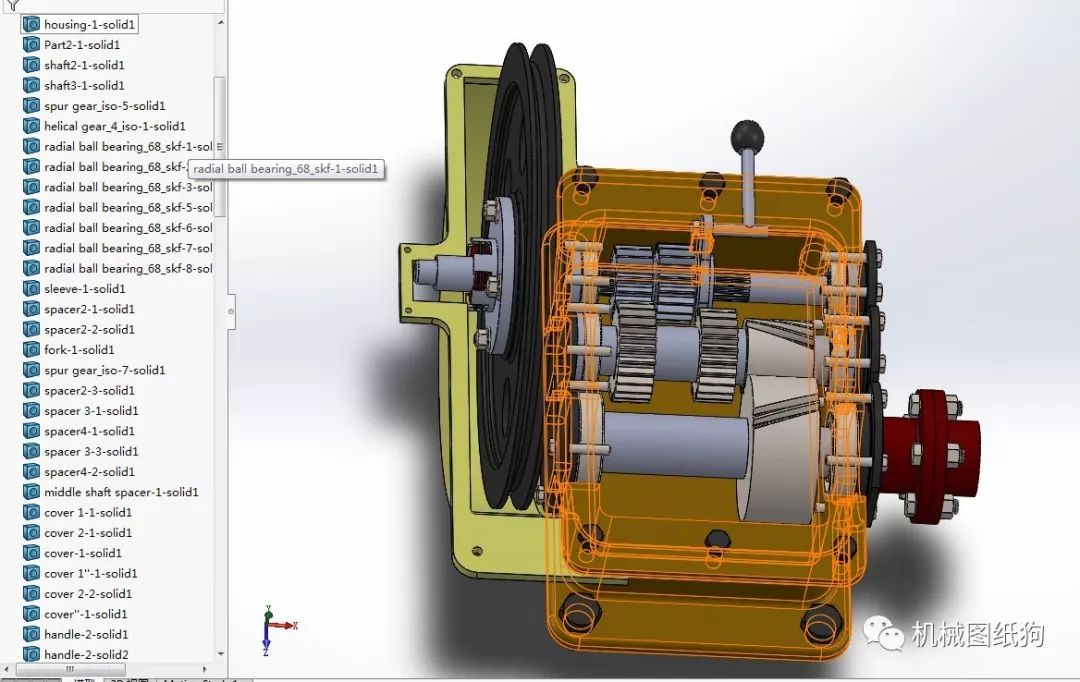Select cover 1-1-solid1 body
This screenshot has height=682, width=1080.
point(88,513)
